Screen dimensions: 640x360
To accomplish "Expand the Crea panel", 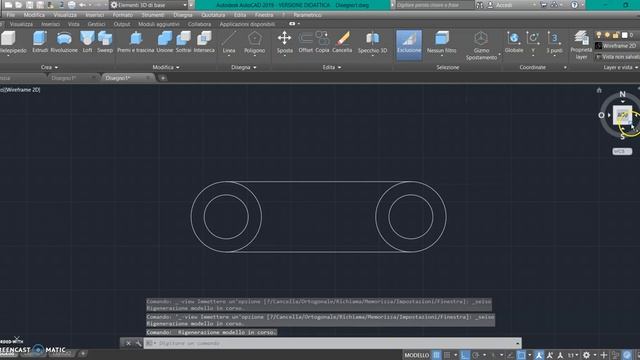I will 49,67.
